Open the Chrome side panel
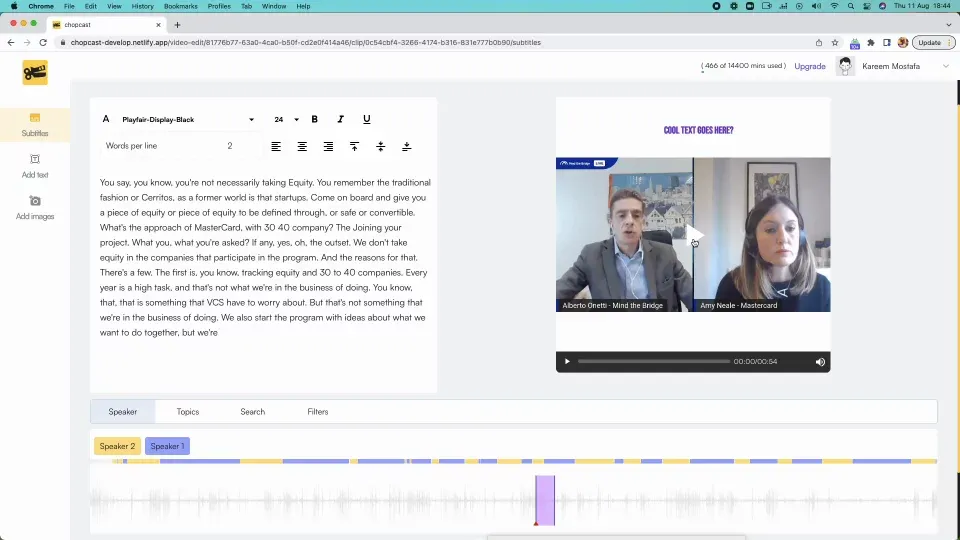 887,43
